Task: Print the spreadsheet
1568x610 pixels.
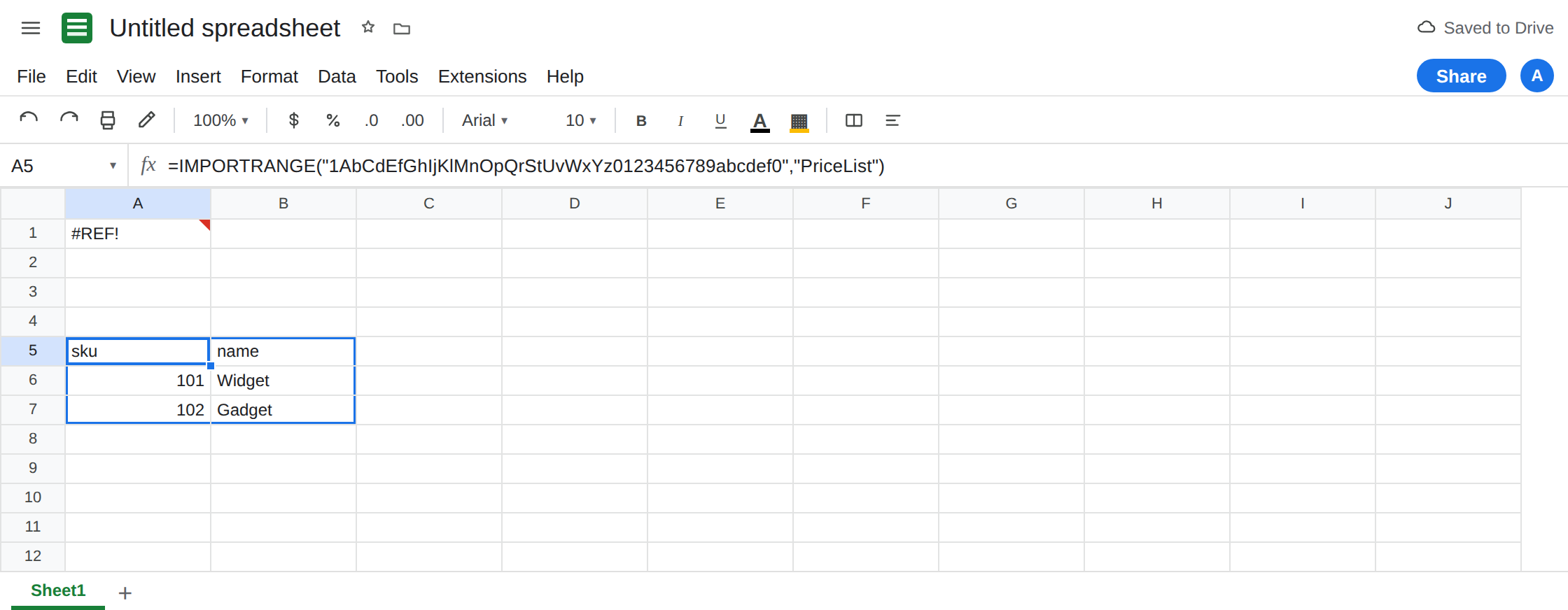Action: 108,120
